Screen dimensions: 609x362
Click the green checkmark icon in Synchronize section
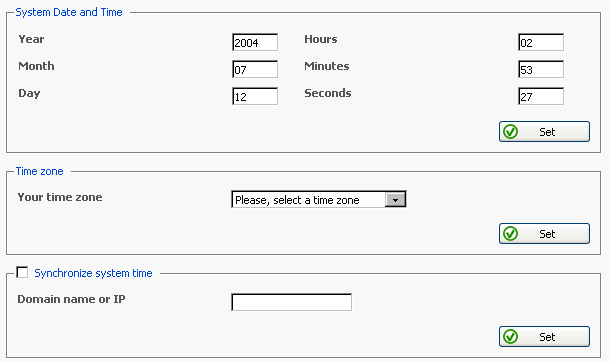point(510,336)
